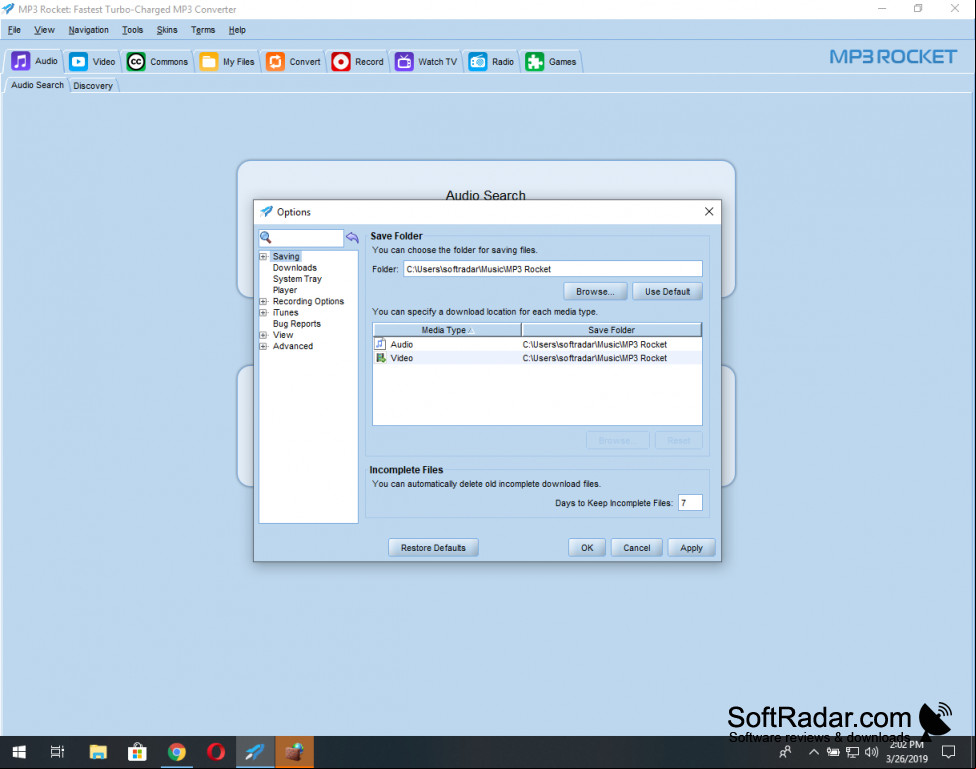Viewport: 976px width, 769px height.
Task: Open the Commons CC icon
Action: (136, 61)
